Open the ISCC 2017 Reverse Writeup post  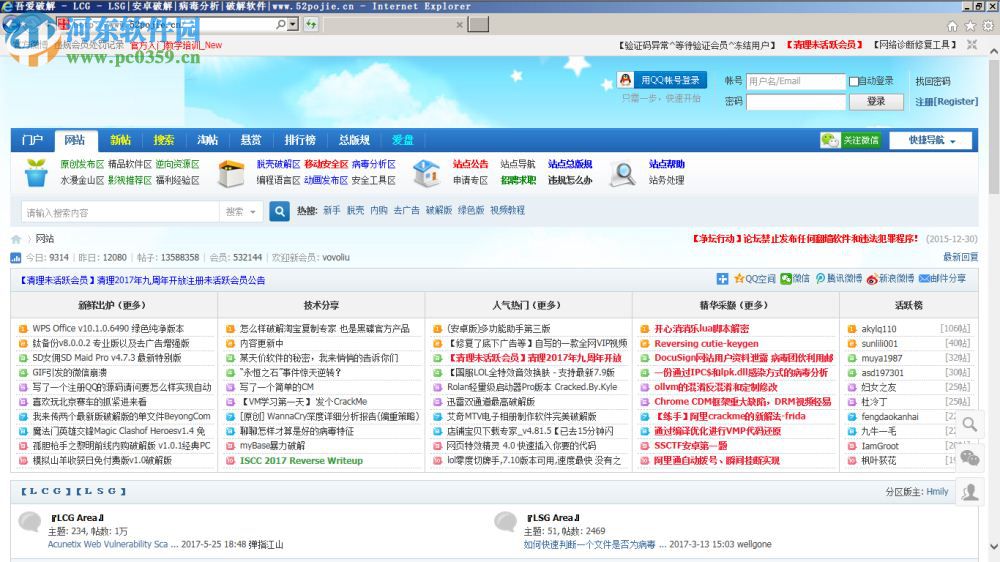[301, 461]
